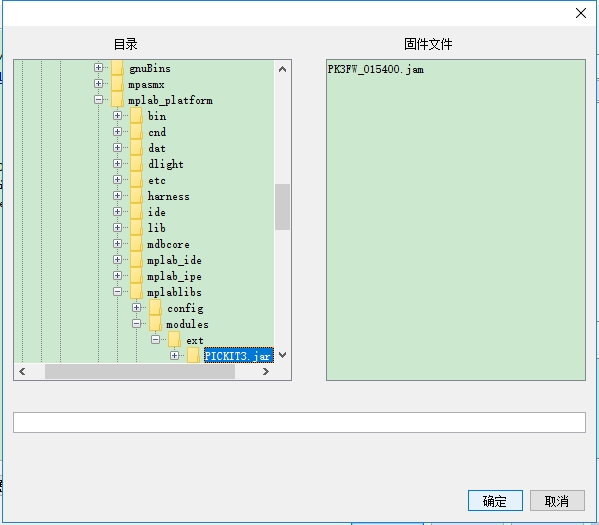Select the mplab_ipe folder icon
This screenshot has width=599, height=525.
pyautogui.click(x=136, y=276)
